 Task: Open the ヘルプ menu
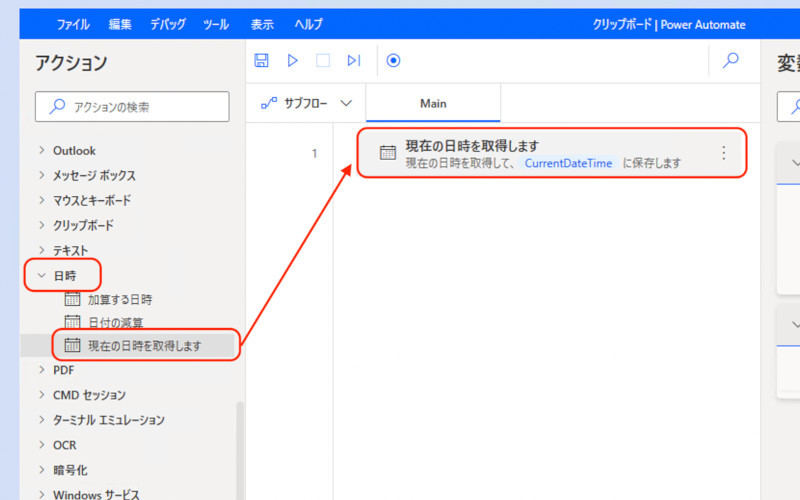(x=309, y=24)
